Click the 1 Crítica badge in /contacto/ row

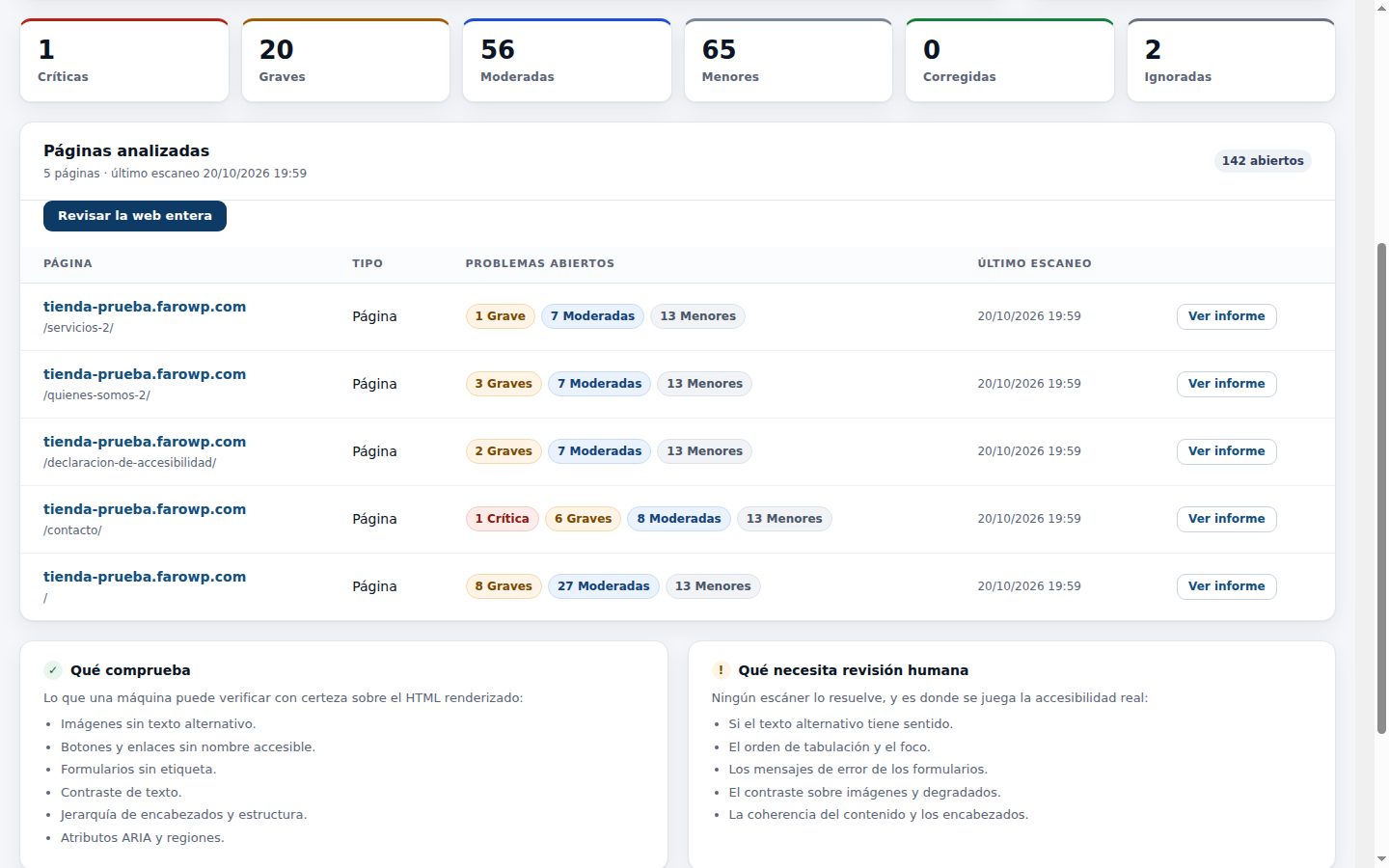(x=502, y=519)
